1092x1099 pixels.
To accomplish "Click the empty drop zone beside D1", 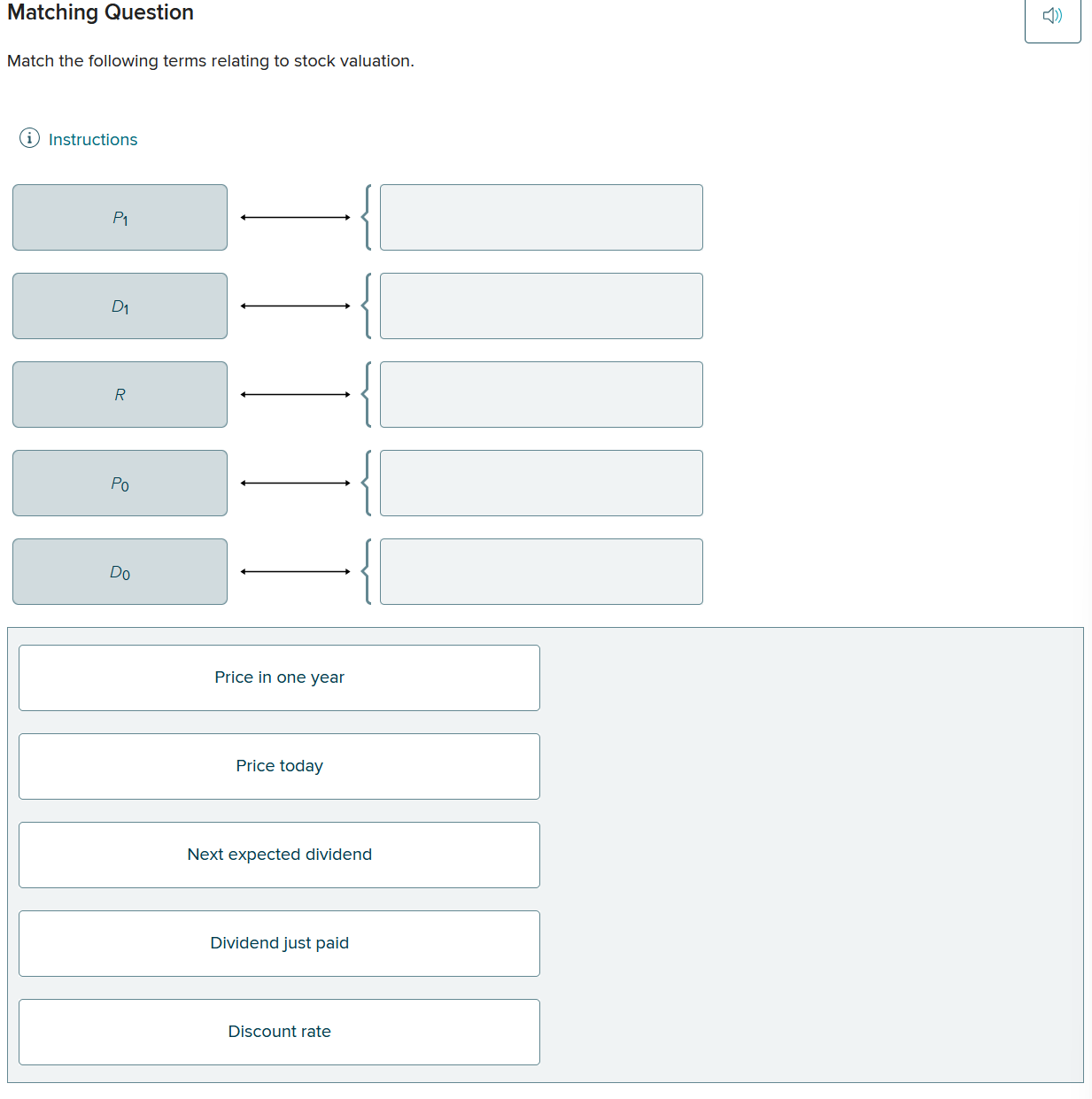I will [x=541, y=306].
